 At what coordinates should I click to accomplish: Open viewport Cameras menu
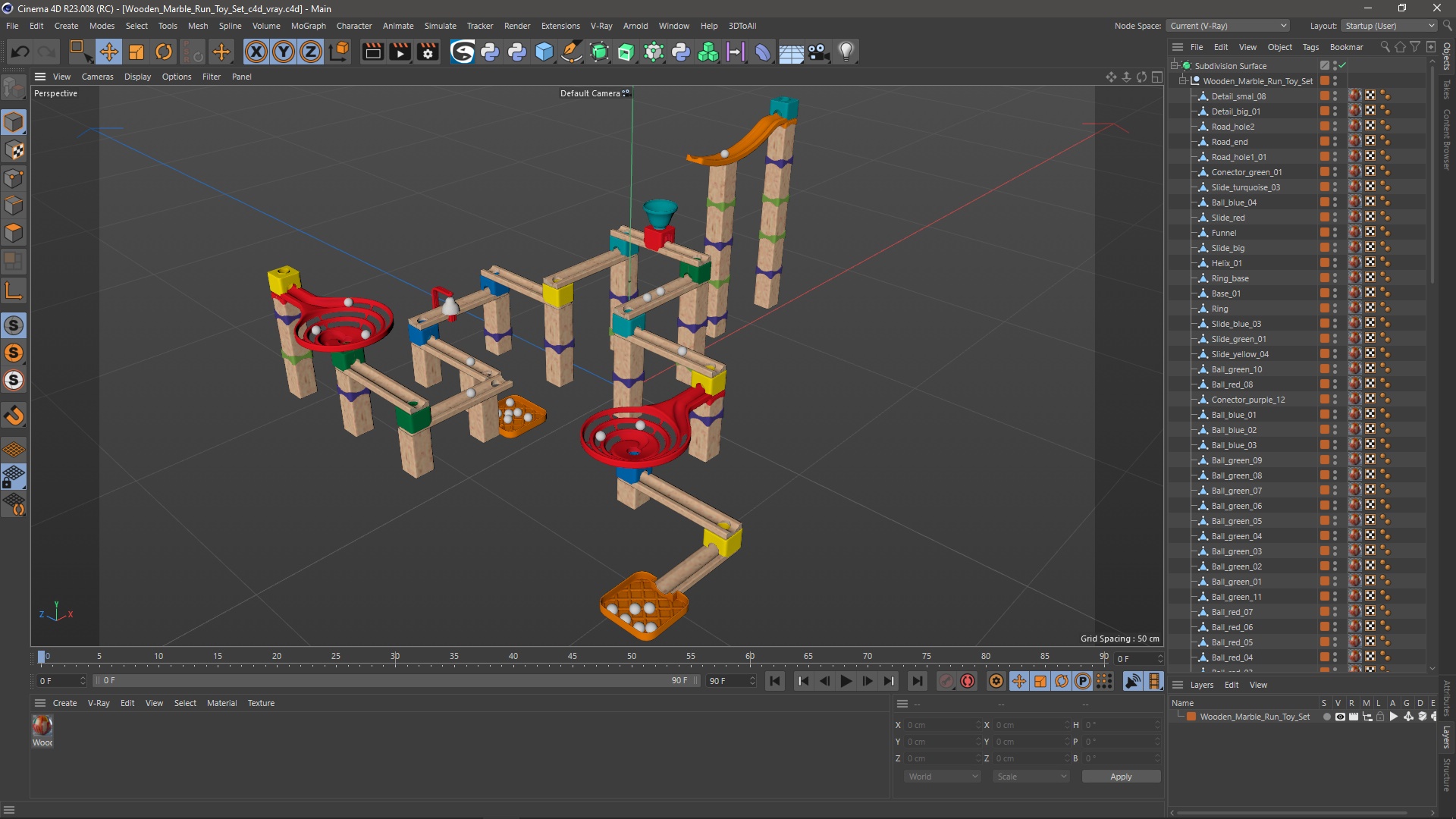coord(97,77)
